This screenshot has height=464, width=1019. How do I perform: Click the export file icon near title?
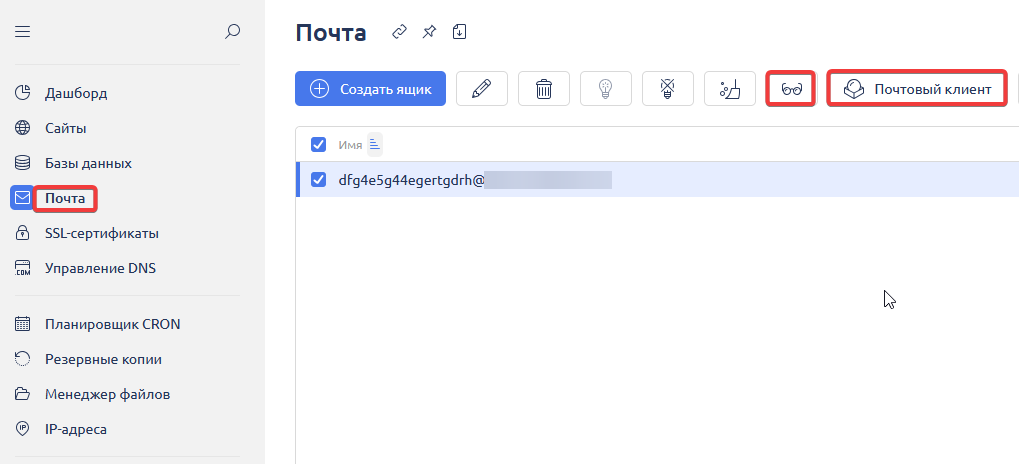(459, 32)
